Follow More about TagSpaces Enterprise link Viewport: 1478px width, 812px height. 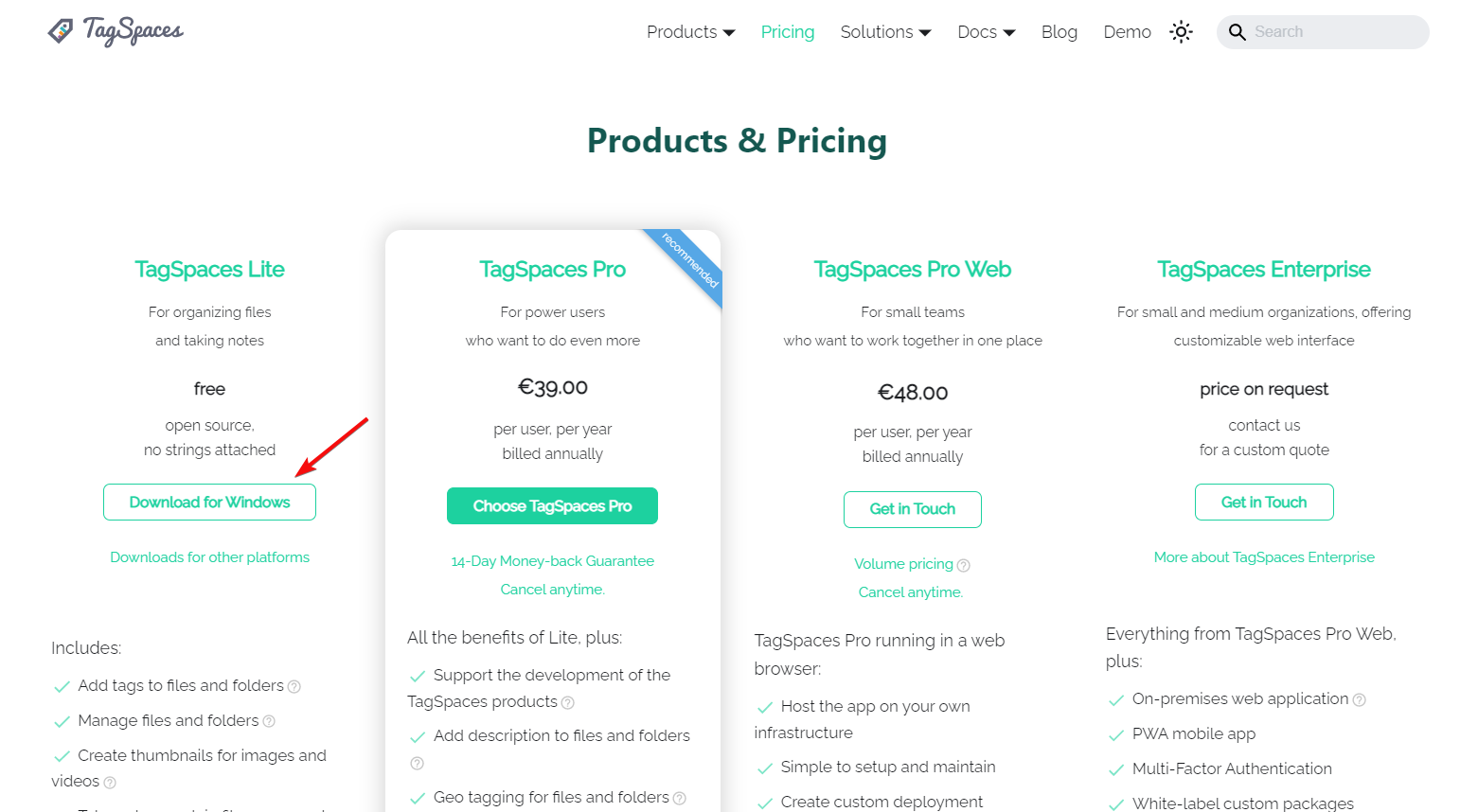coord(1263,557)
